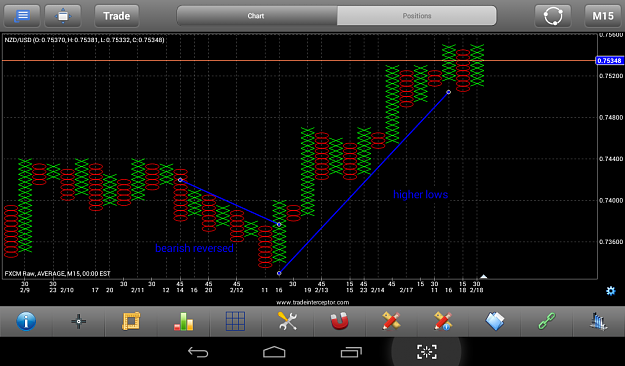Select the 'bearish reversed' annotation text
Image resolution: width=625 pixels, height=366 pixels.
click(x=194, y=248)
